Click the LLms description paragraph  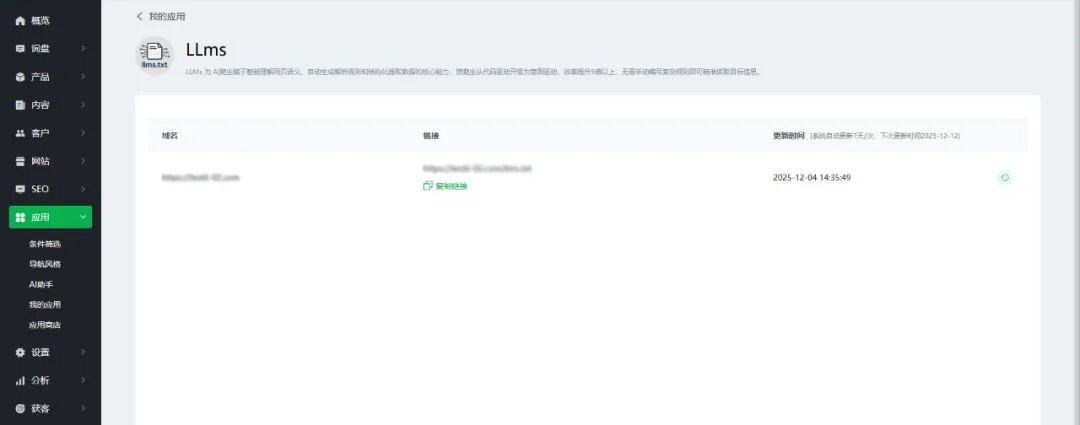[473, 72]
